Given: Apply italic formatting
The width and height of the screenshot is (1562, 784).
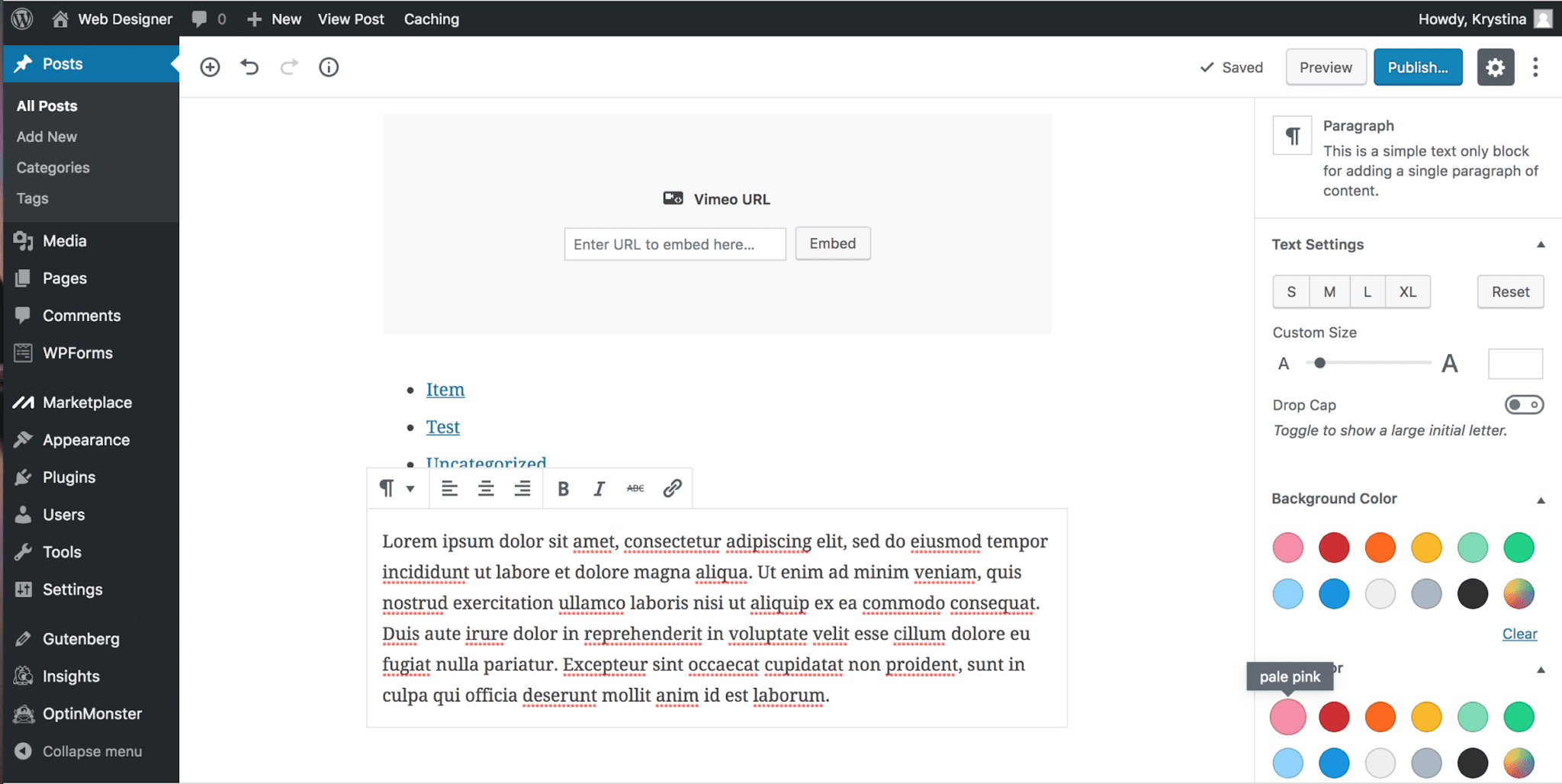Looking at the screenshot, I should [599, 488].
